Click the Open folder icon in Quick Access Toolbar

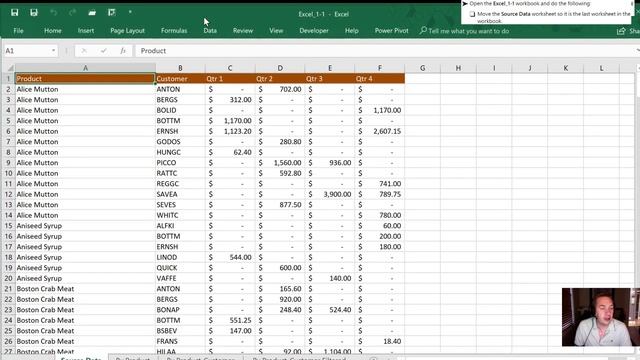pos(92,13)
